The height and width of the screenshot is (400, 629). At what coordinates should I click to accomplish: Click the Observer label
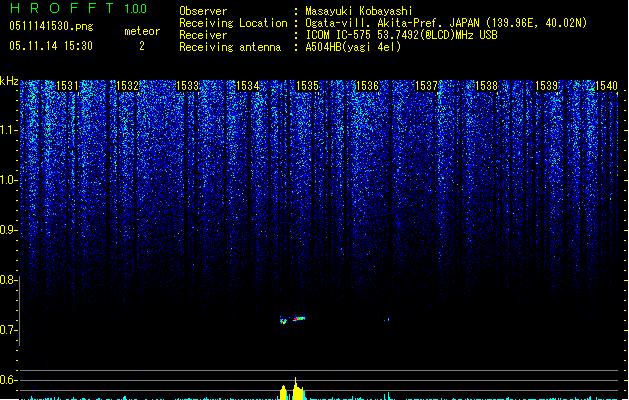tap(203, 11)
